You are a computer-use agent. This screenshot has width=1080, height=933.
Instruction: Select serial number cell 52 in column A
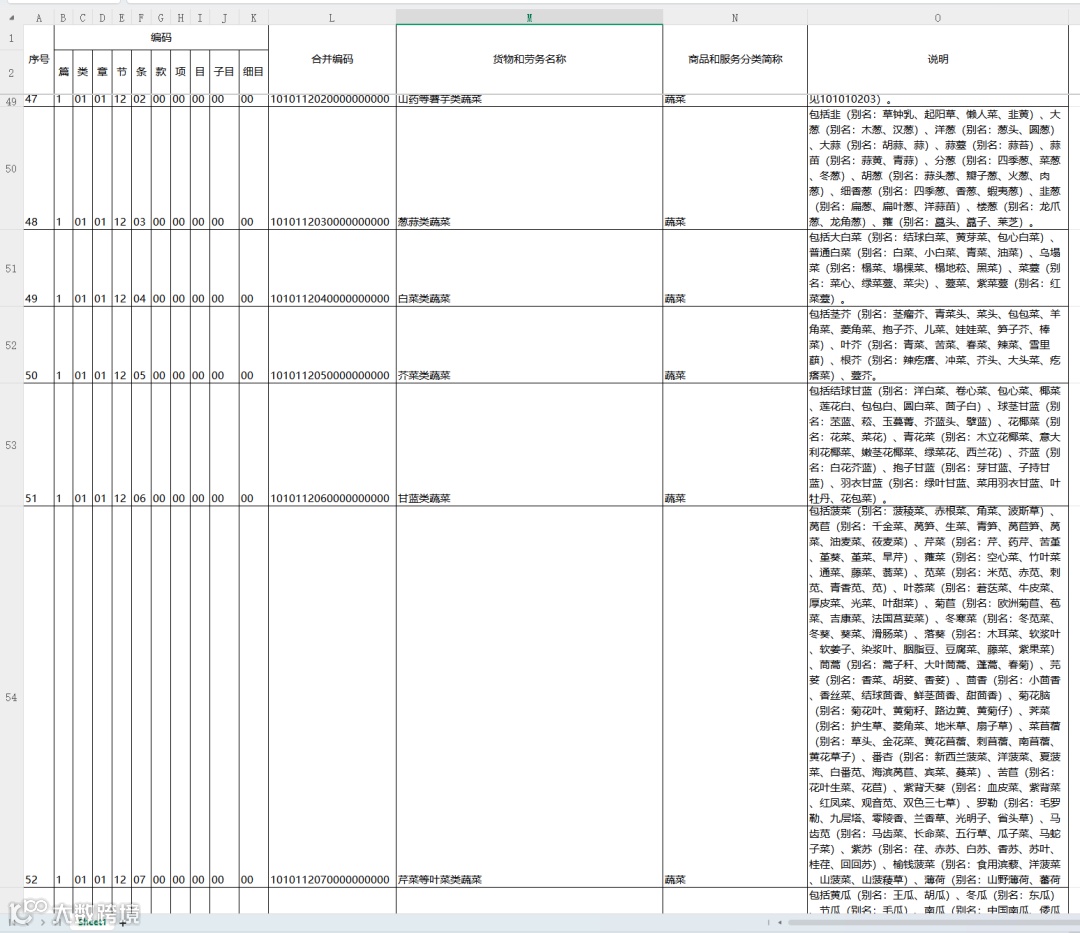click(x=39, y=697)
